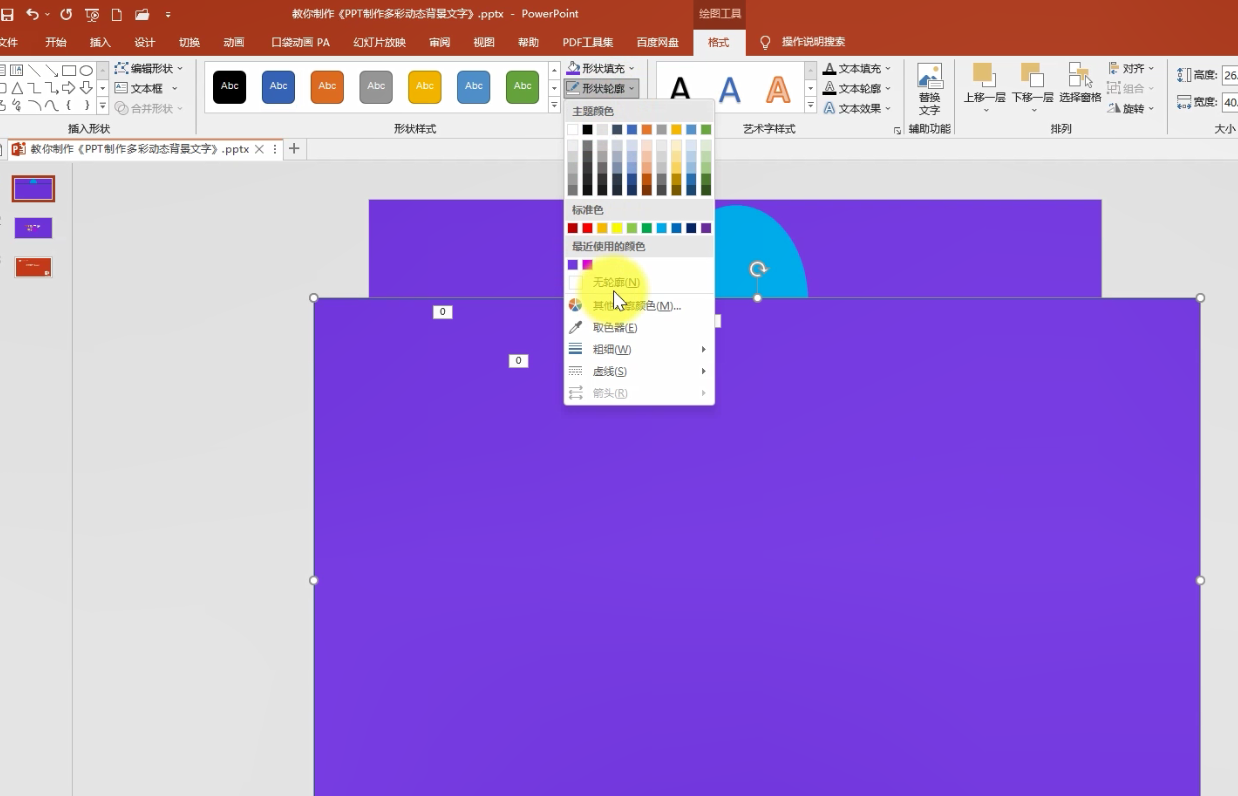Image resolution: width=1238 pixels, height=796 pixels.
Task: Pick standard red color swatch
Action: [587, 228]
